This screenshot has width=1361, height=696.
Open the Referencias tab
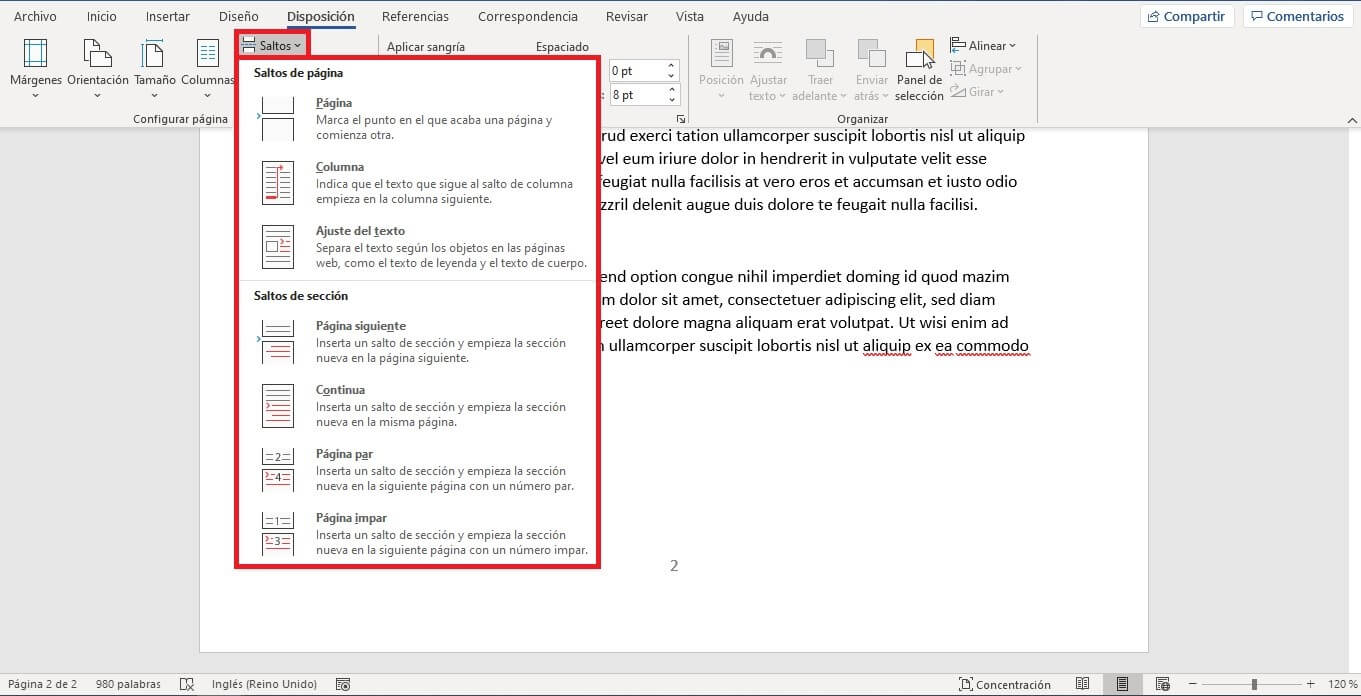coord(415,17)
